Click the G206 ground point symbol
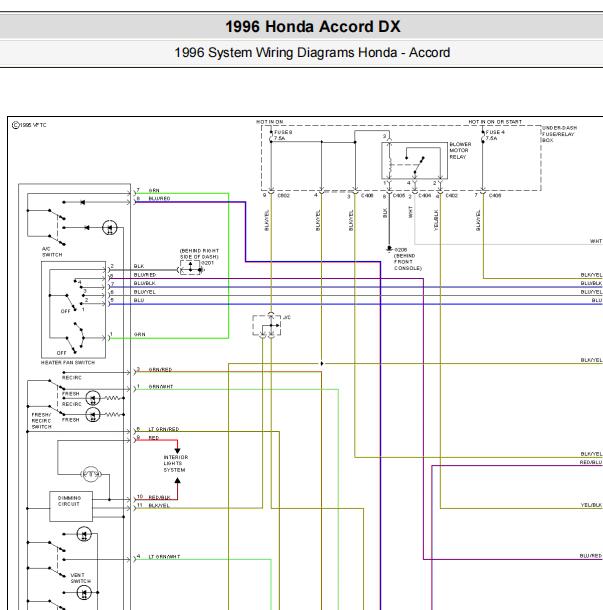The width and height of the screenshot is (603, 610). (x=389, y=248)
